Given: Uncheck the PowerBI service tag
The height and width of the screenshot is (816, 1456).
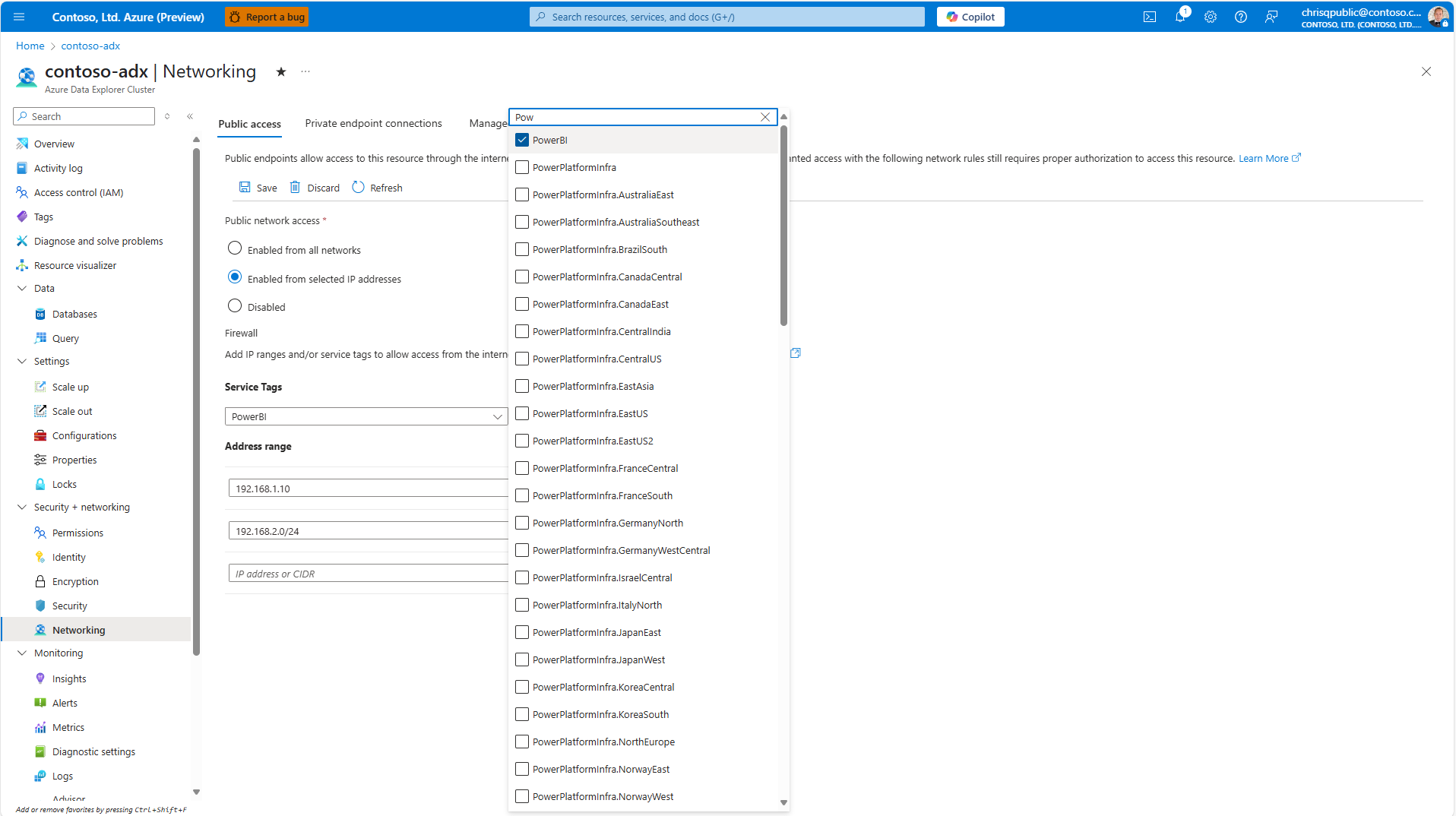Looking at the screenshot, I should click(521, 140).
